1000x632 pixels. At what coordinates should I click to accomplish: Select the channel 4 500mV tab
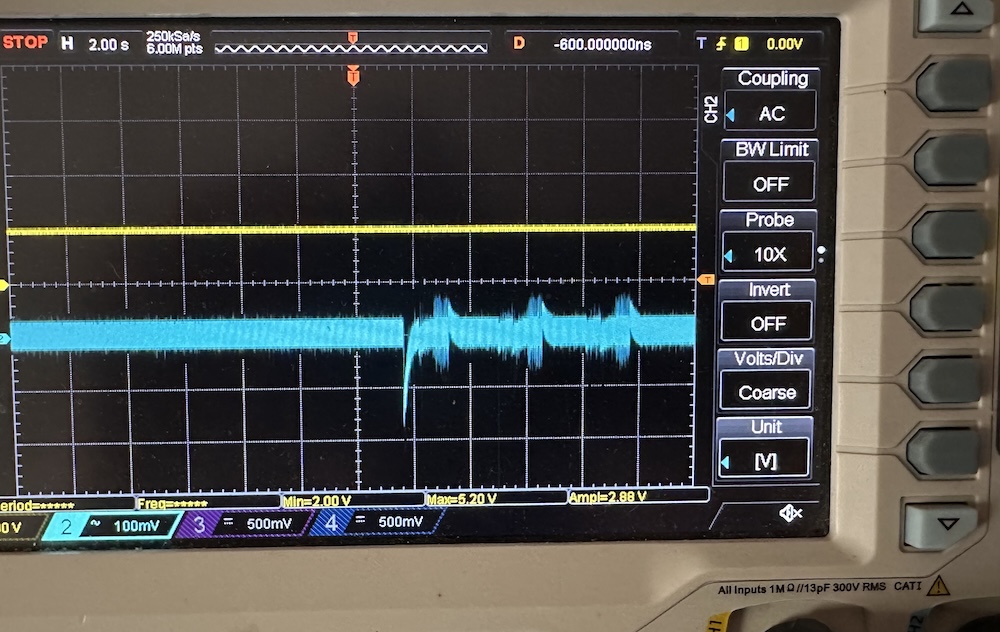pyautogui.click(x=375, y=522)
